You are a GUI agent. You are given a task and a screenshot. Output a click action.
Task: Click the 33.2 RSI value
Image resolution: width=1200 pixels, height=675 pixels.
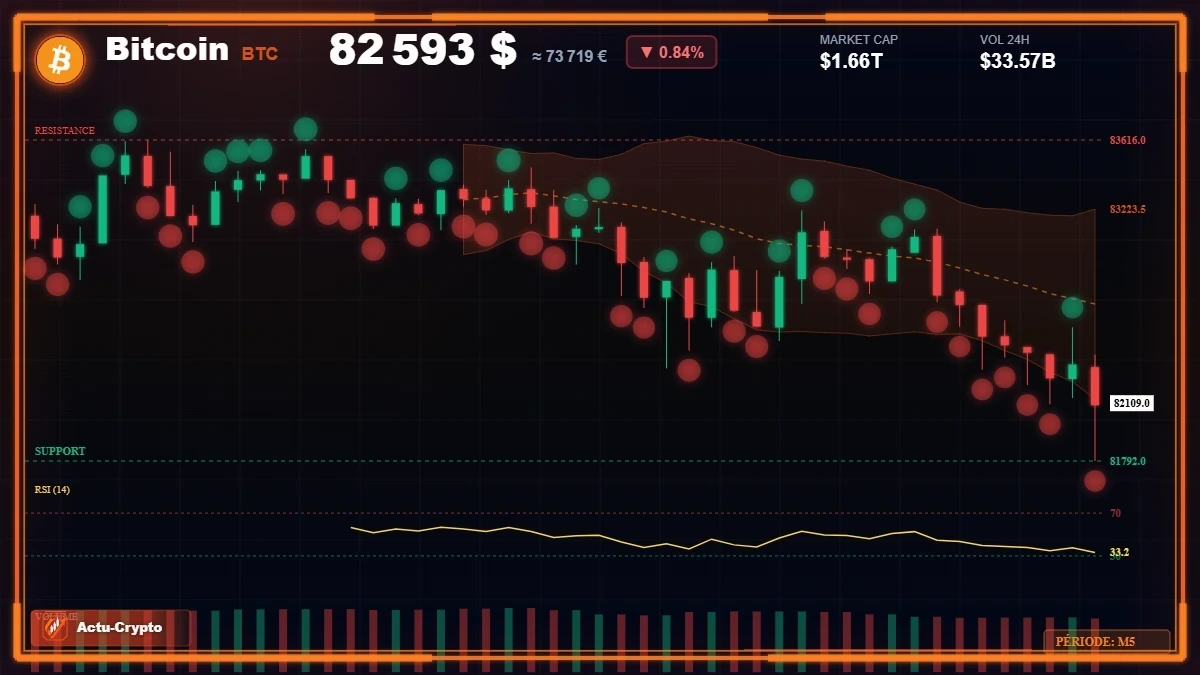1119,552
